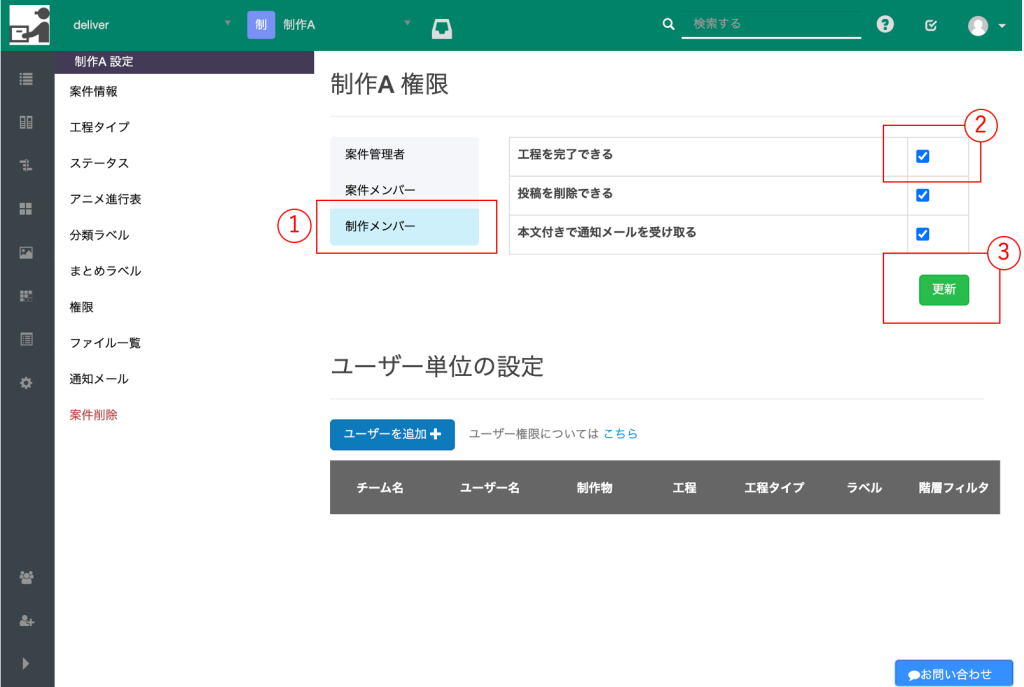Click the ラベル column header
1024x687 pixels.
coord(864,488)
